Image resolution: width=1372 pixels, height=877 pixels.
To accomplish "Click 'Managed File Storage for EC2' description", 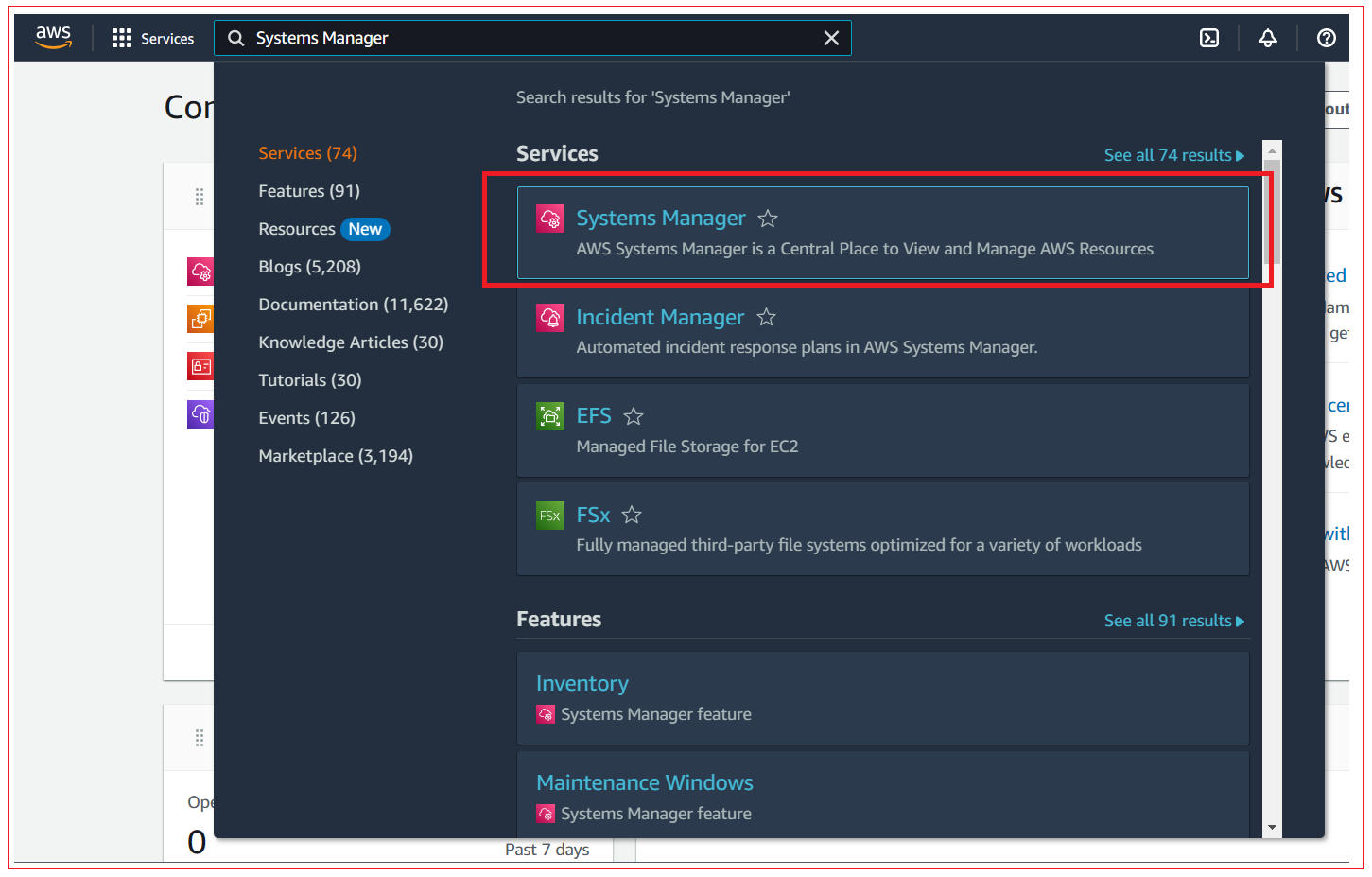I will point(687,447).
